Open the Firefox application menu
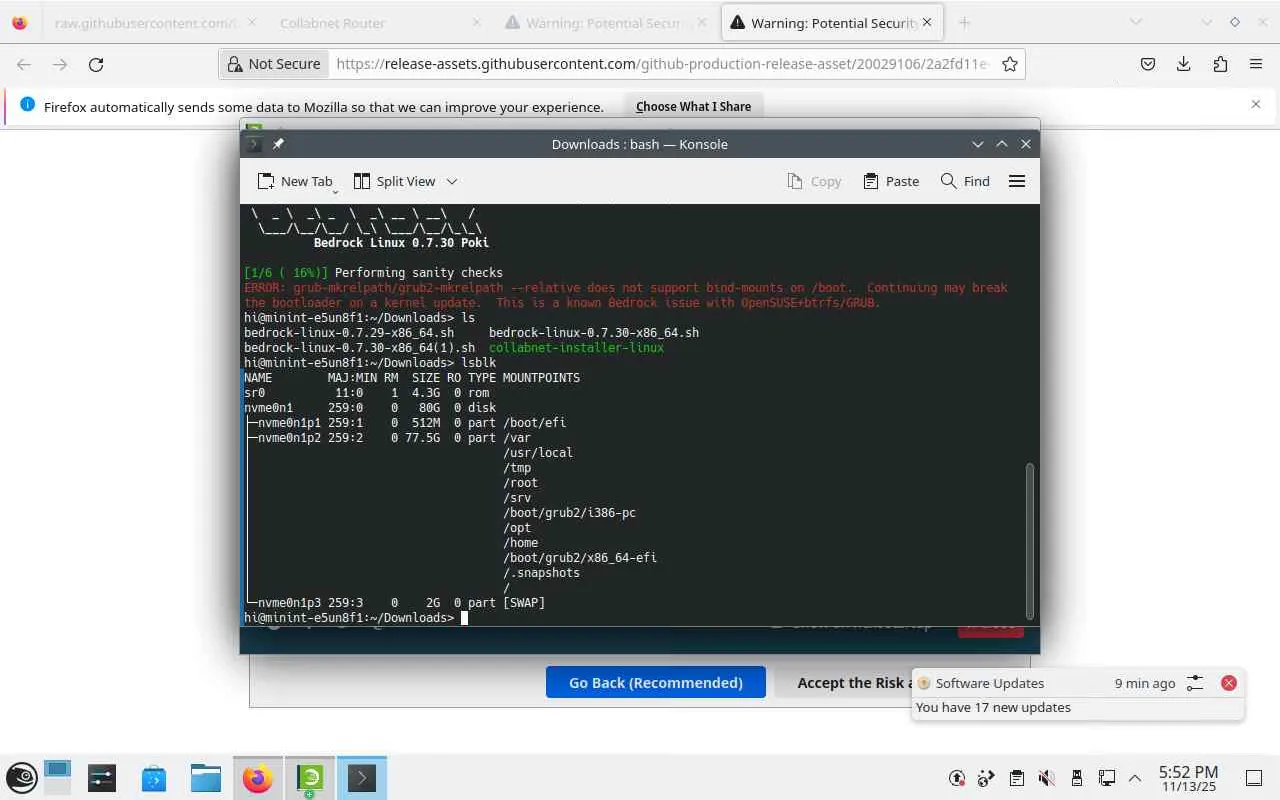 (1256, 64)
